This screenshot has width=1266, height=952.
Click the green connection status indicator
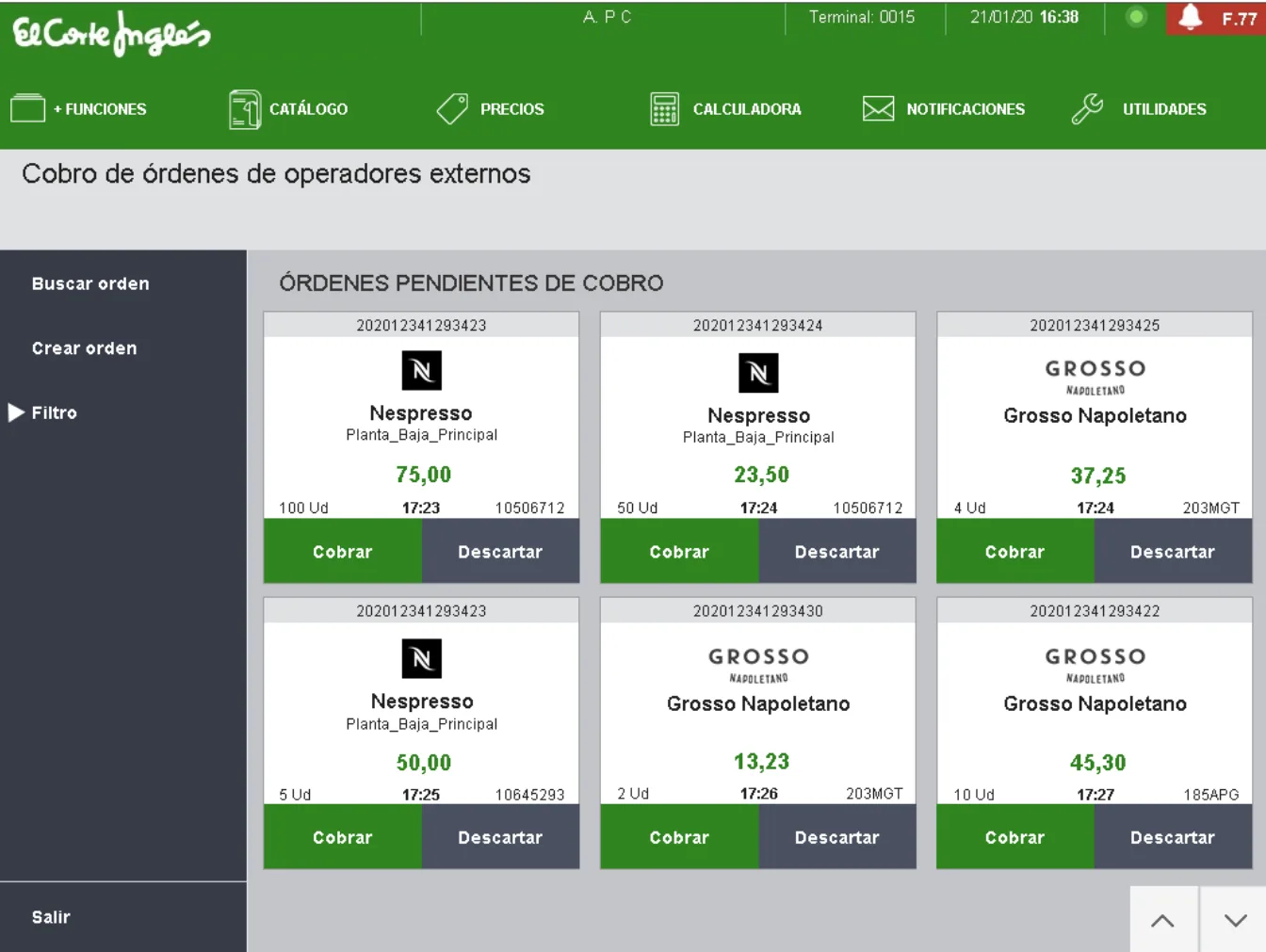tap(1137, 17)
